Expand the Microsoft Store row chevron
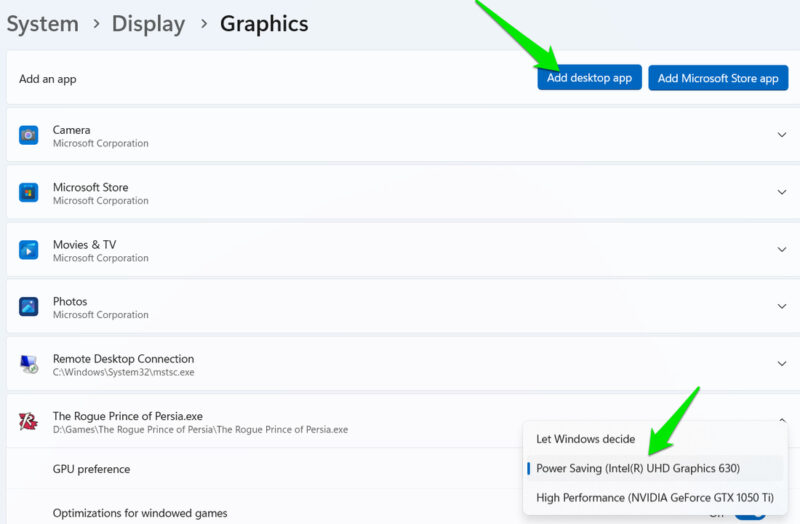The image size is (800, 524). [x=782, y=192]
